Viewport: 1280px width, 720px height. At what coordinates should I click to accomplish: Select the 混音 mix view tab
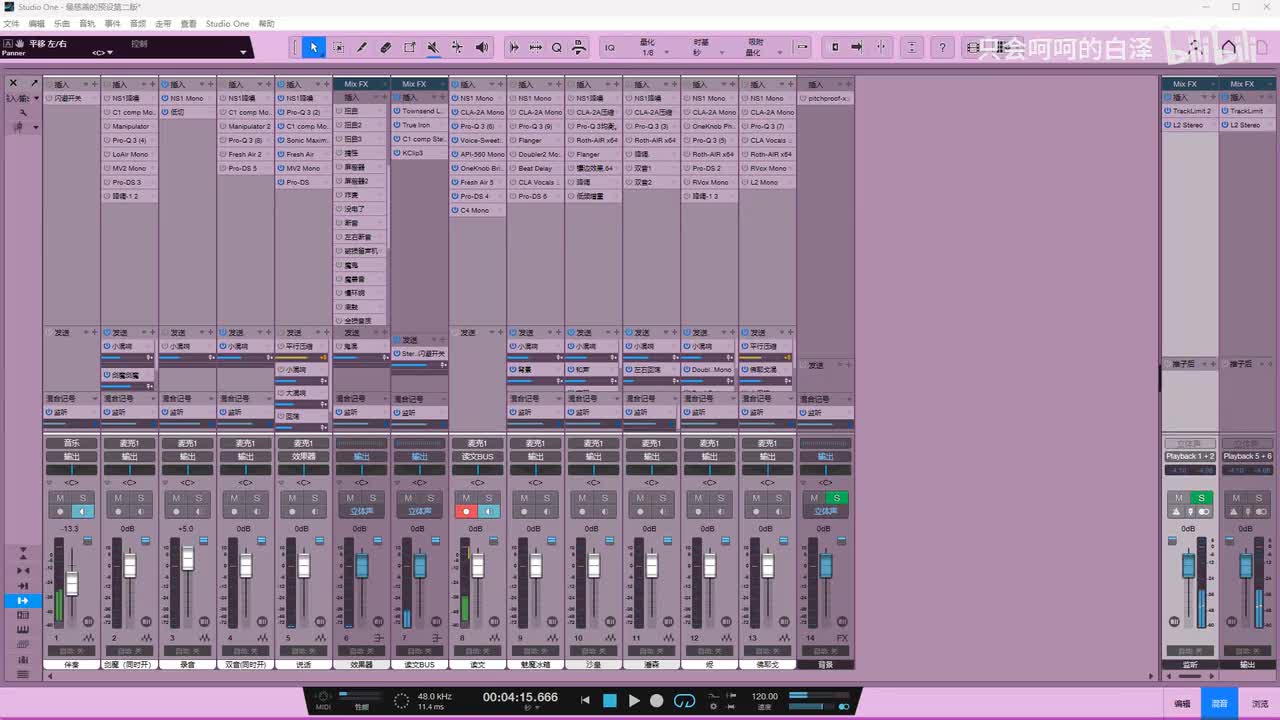click(1220, 704)
